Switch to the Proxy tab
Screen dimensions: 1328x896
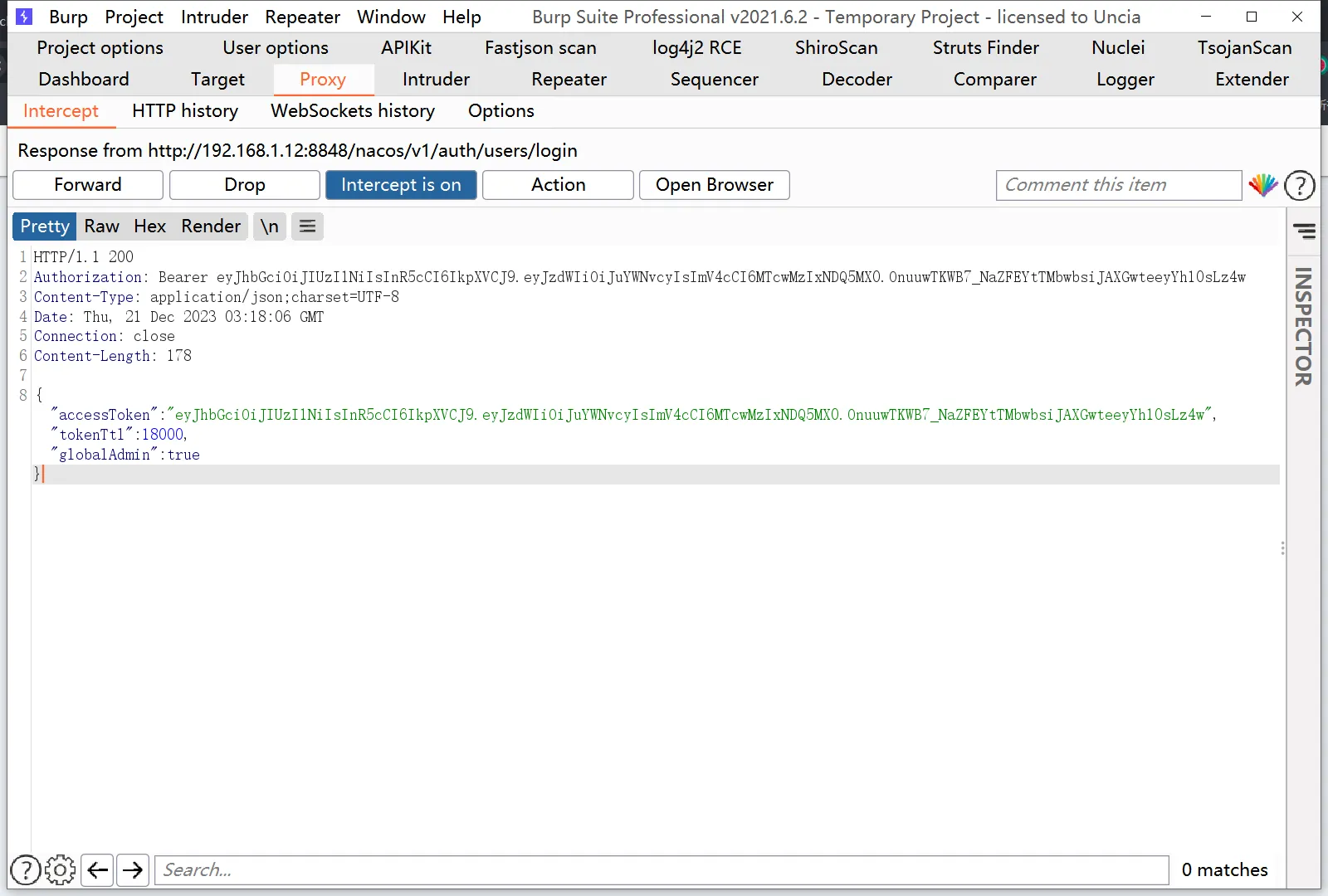(x=323, y=80)
